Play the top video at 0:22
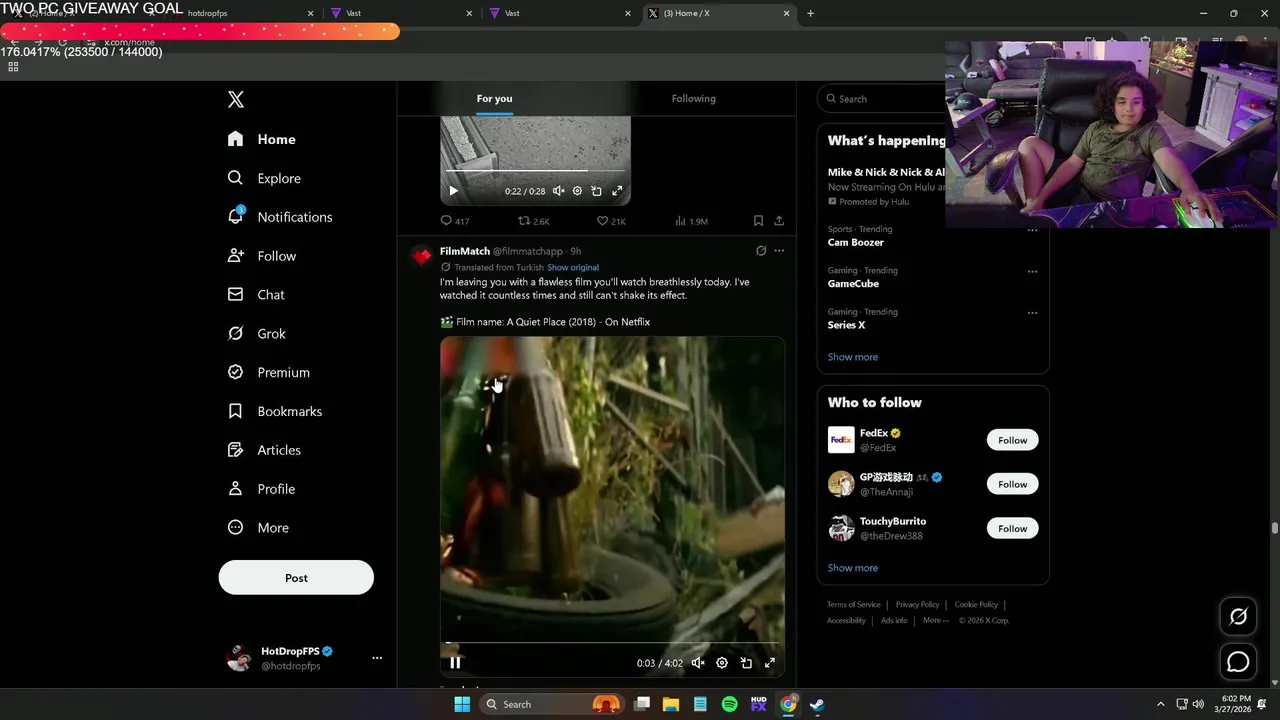This screenshot has width=1280, height=720. [x=453, y=191]
